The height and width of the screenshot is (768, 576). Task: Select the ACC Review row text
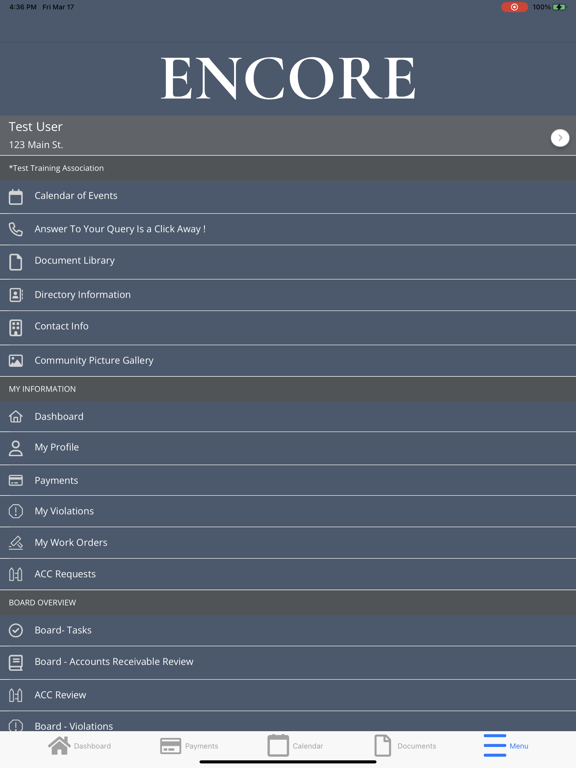[60, 695]
